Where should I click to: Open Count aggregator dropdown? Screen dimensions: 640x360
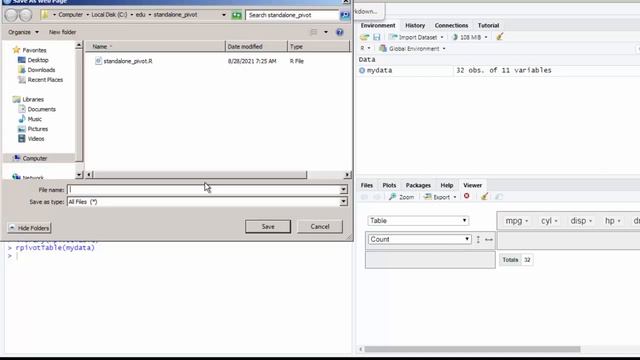[x=419, y=239]
